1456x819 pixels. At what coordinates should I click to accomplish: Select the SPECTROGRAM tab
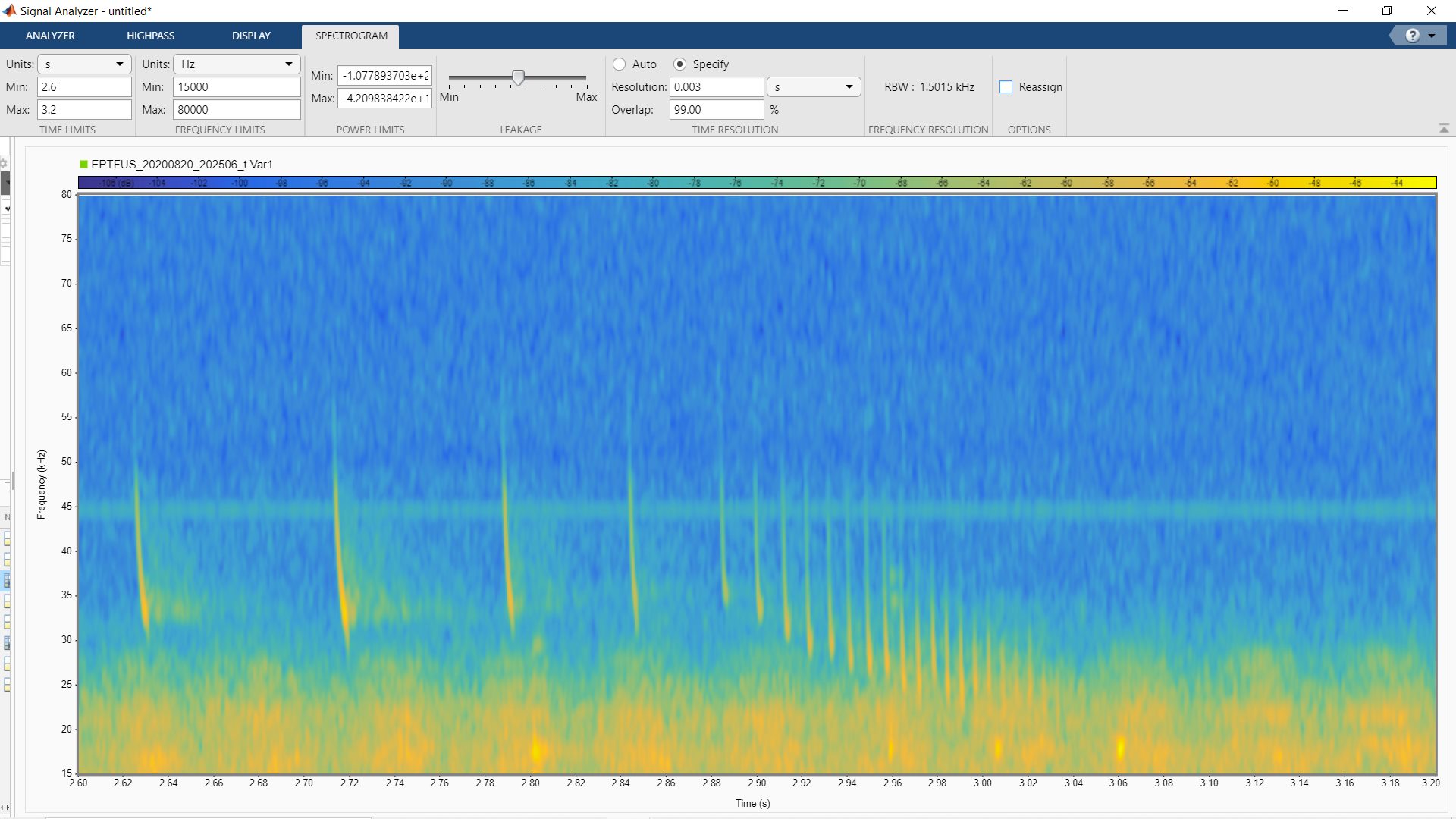pos(351,36)
